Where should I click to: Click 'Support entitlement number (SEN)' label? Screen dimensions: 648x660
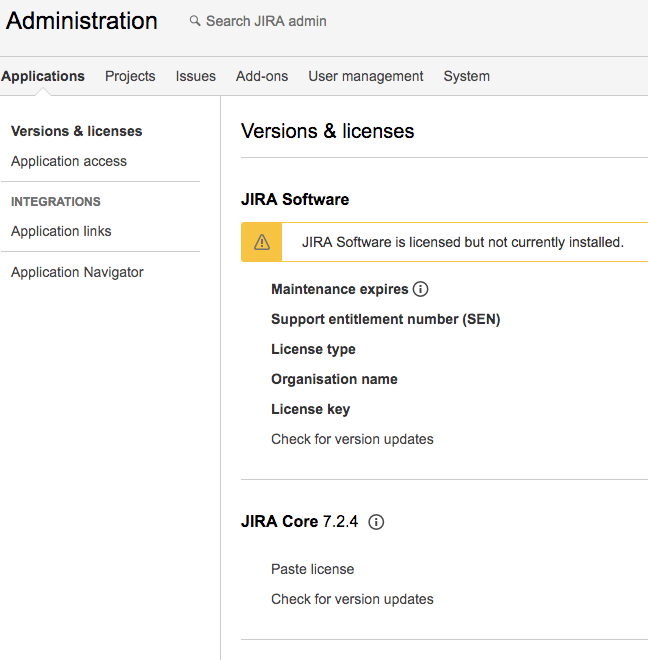point(386,319)
